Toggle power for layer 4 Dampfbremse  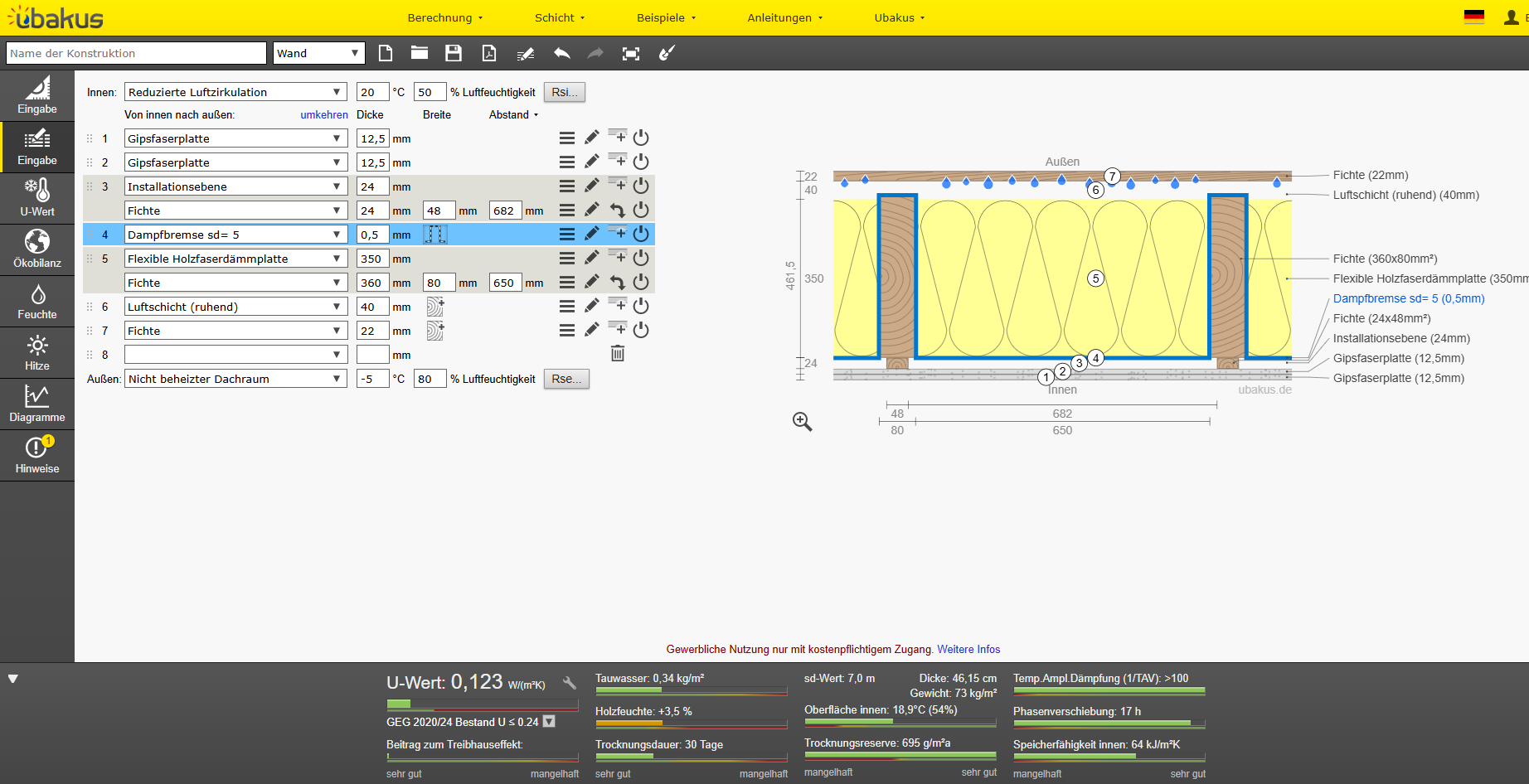pyautogui.click(x=641, y=235)
